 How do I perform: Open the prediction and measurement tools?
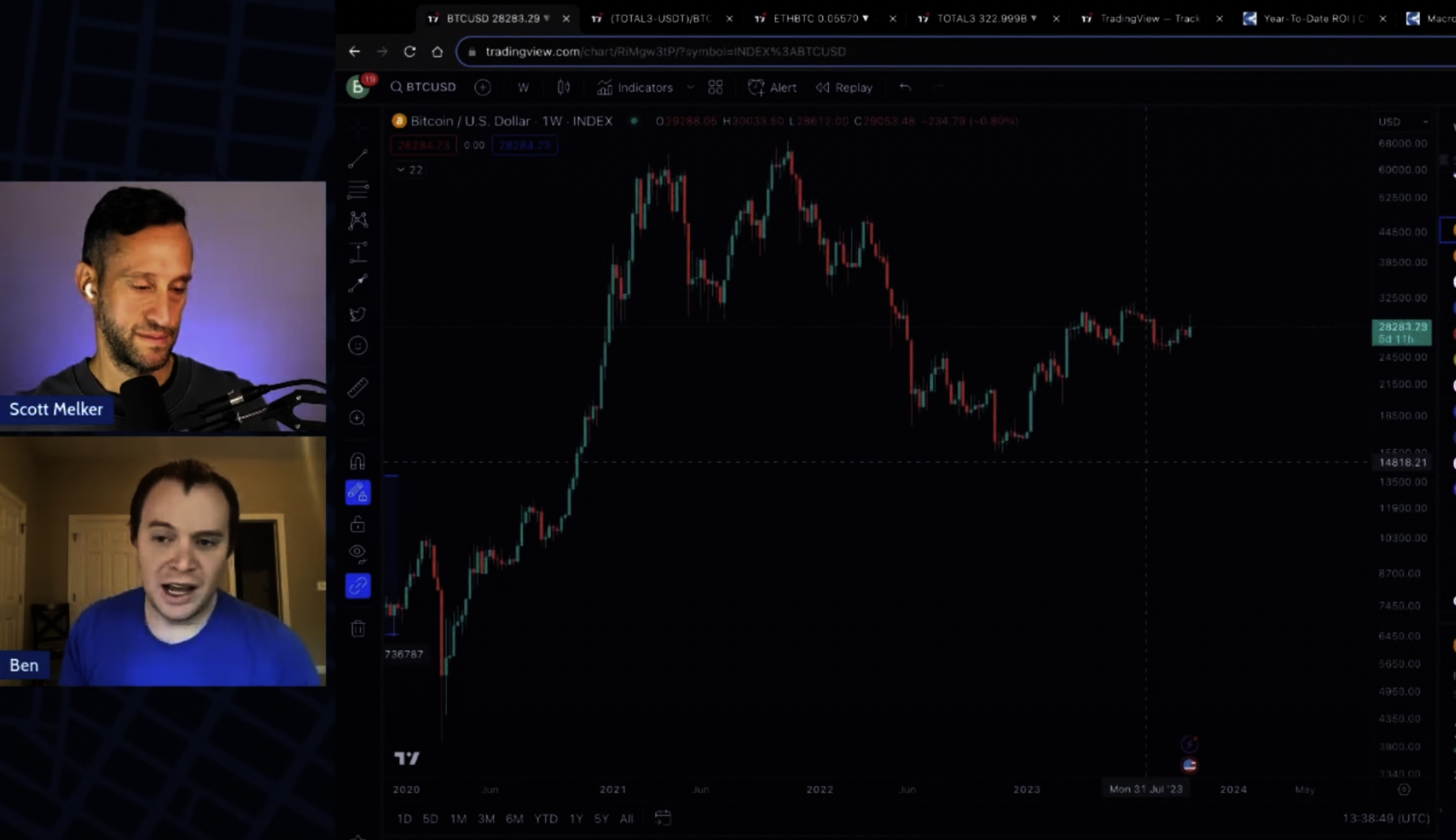(358, 252)
